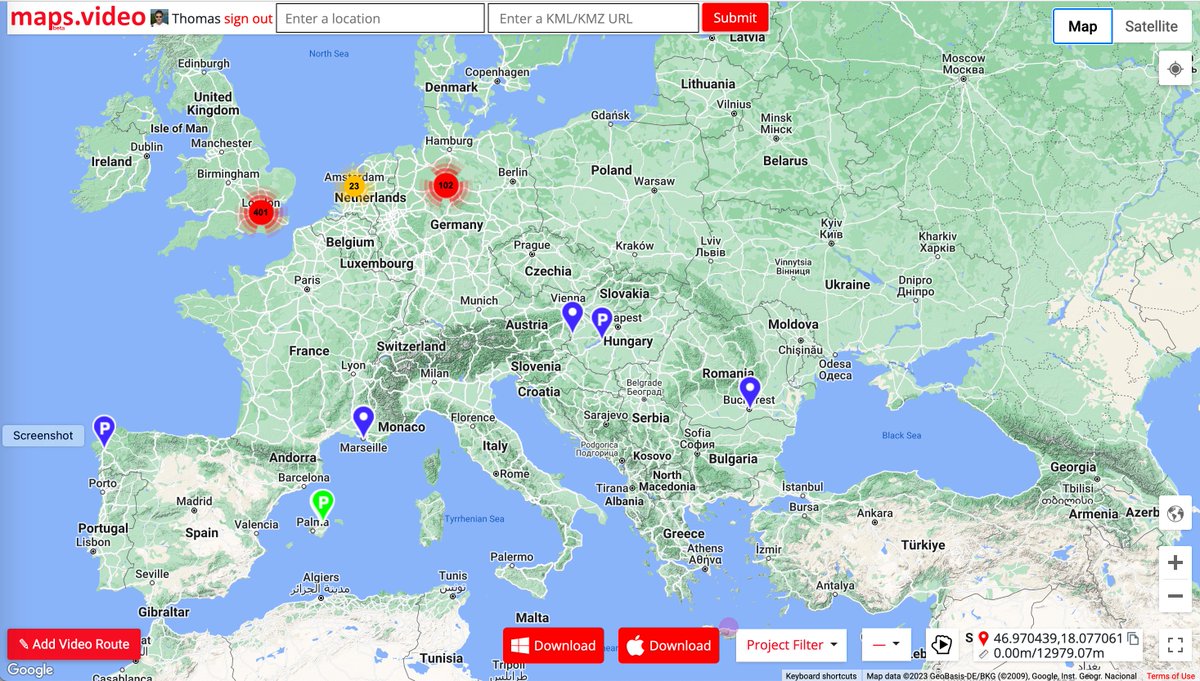This screenshot has height=681, width=1200.
Task: Click the blue pin marker at Bucharest
Action: (750, 392)
